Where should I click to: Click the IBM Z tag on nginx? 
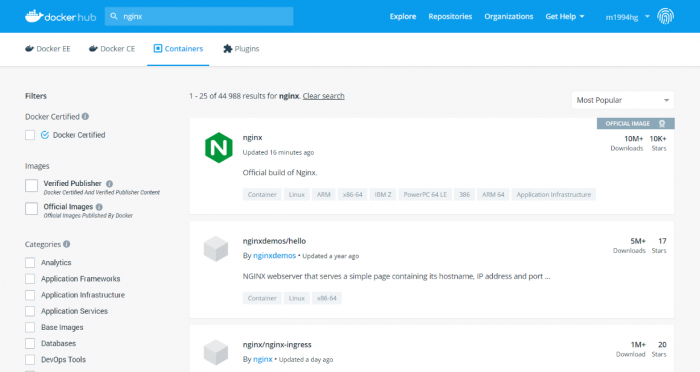tap(383, 195)
